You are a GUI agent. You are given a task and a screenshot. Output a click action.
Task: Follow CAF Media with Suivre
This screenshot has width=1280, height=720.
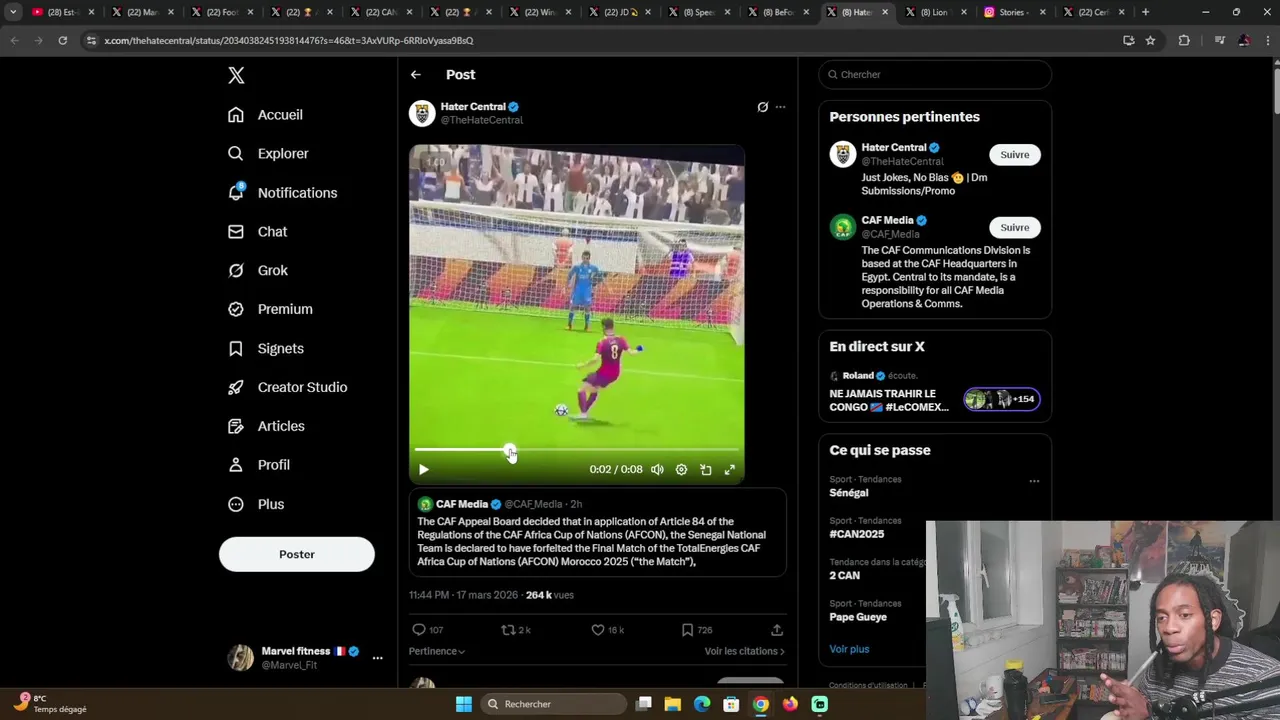1015,228
